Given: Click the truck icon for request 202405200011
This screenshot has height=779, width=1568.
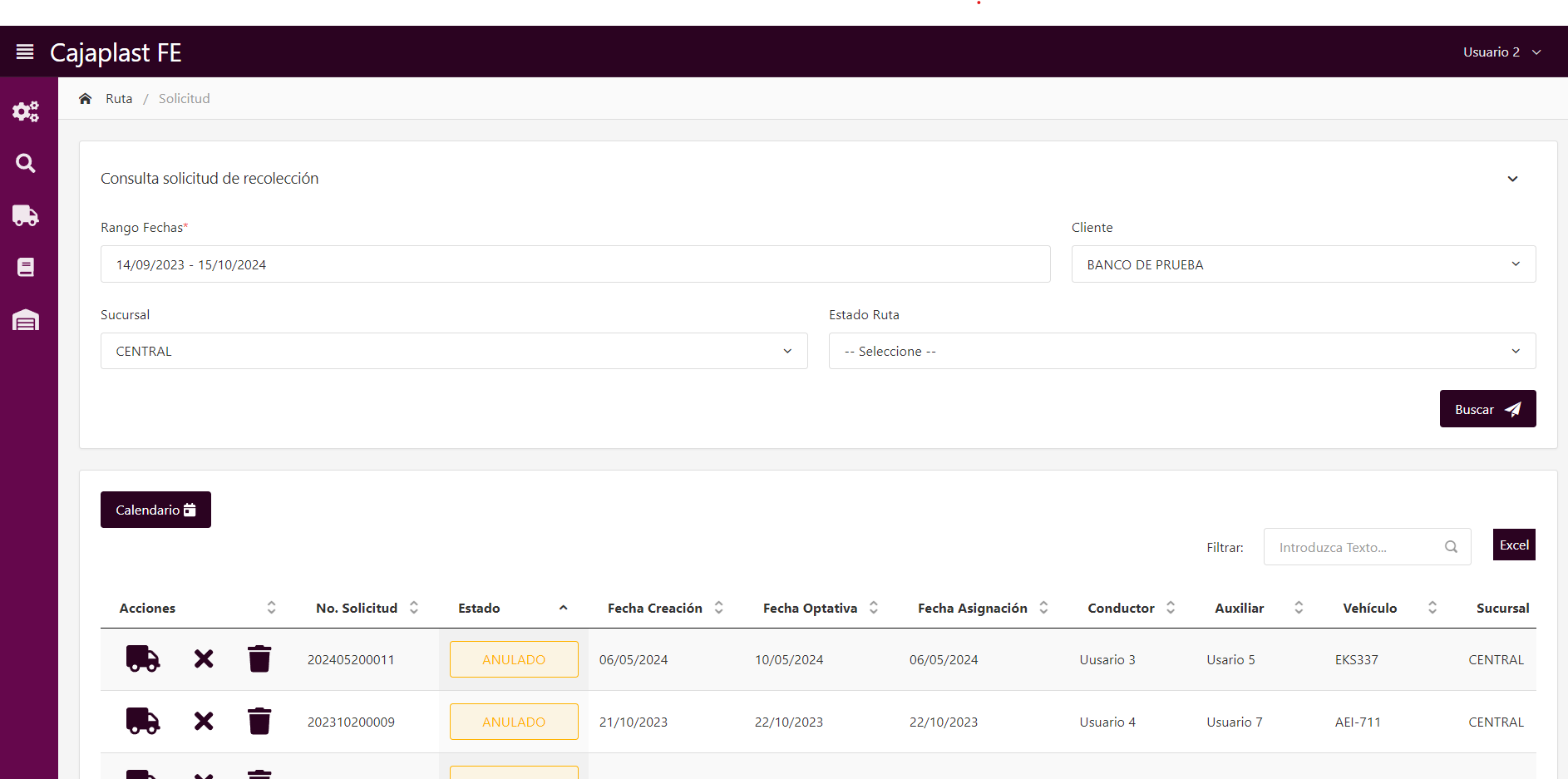Looking at the screenshot, I should (x=142, y=659).
